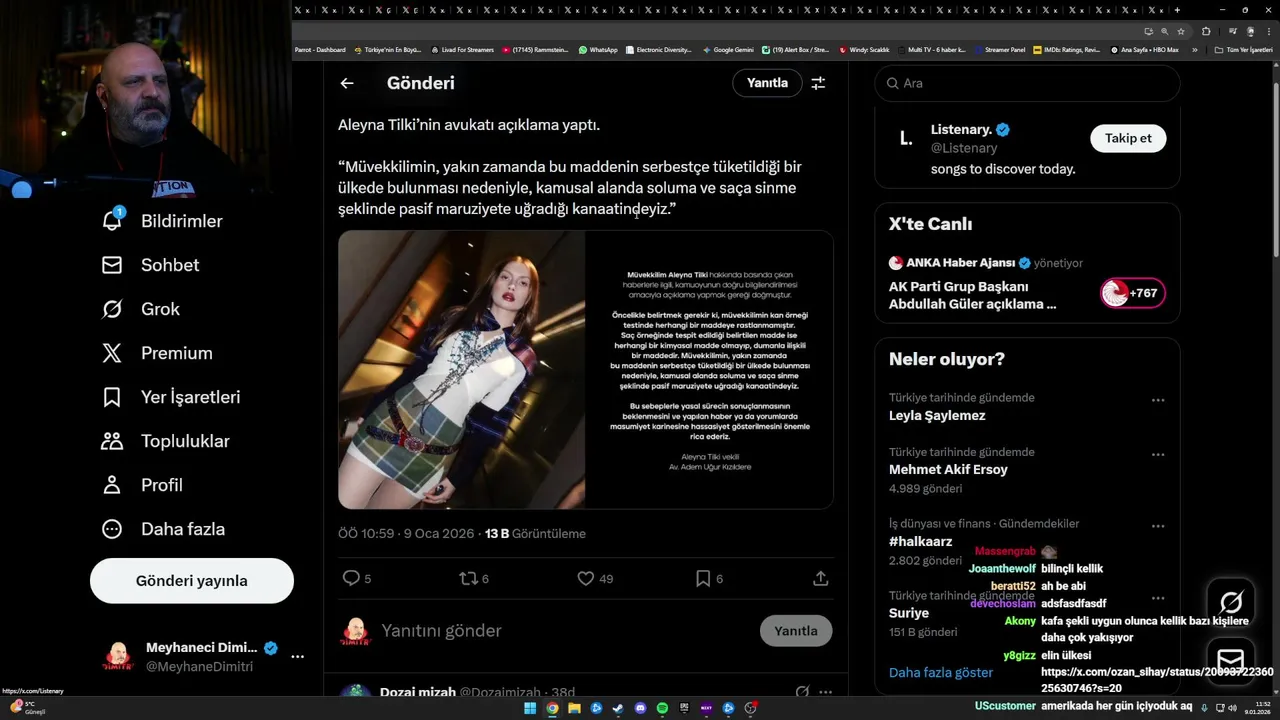Screen dimensions: 1280x720
Task: Open a new browser tab with plus
Action: coord(1177,10)
